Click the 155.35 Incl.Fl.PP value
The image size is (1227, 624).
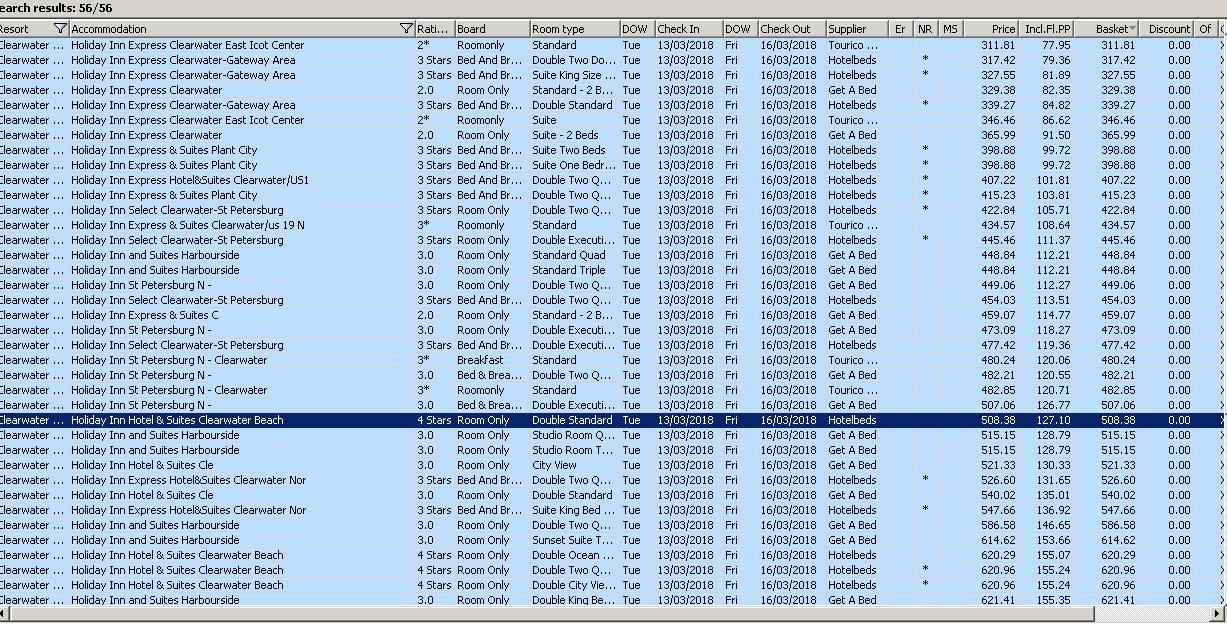(x=1054, y=600)
